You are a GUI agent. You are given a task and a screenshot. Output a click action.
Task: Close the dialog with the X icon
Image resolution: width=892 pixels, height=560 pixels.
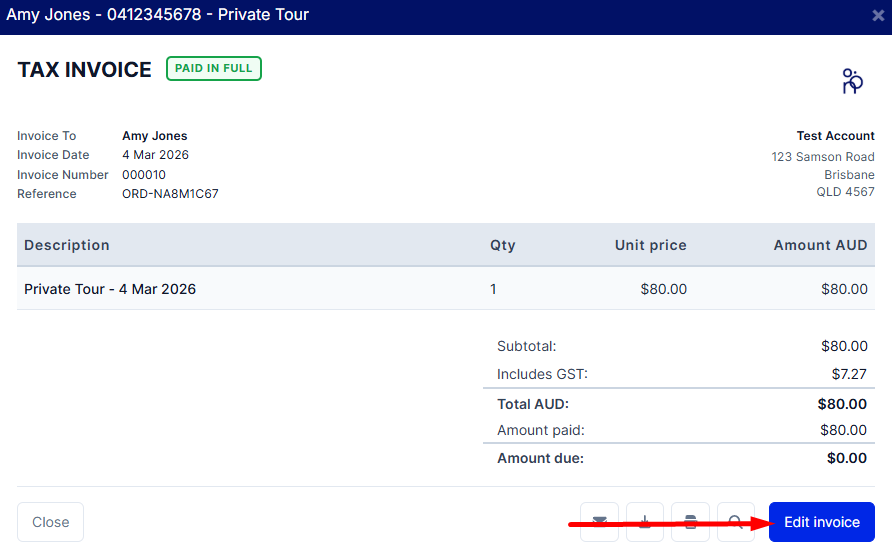(878, 16)
